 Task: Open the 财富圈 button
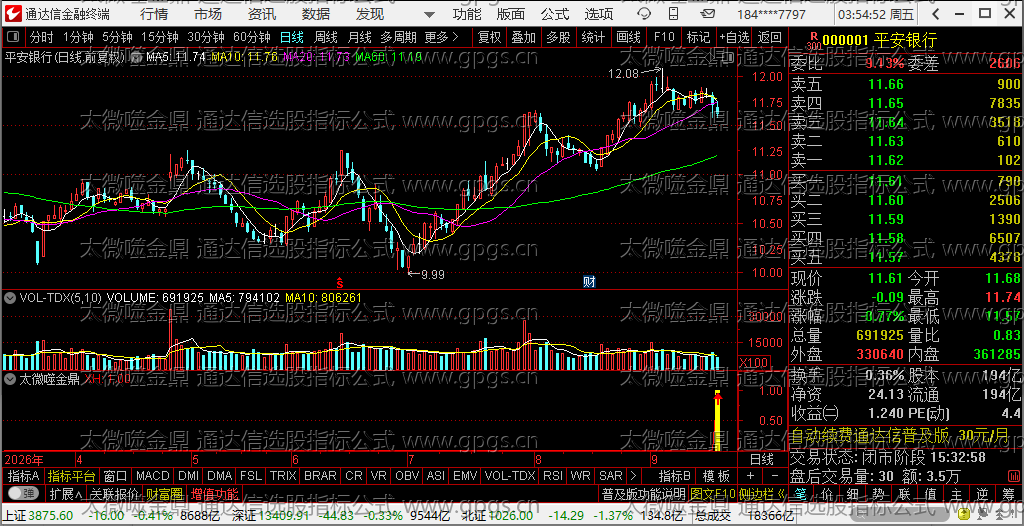click(x=164, y=493)
